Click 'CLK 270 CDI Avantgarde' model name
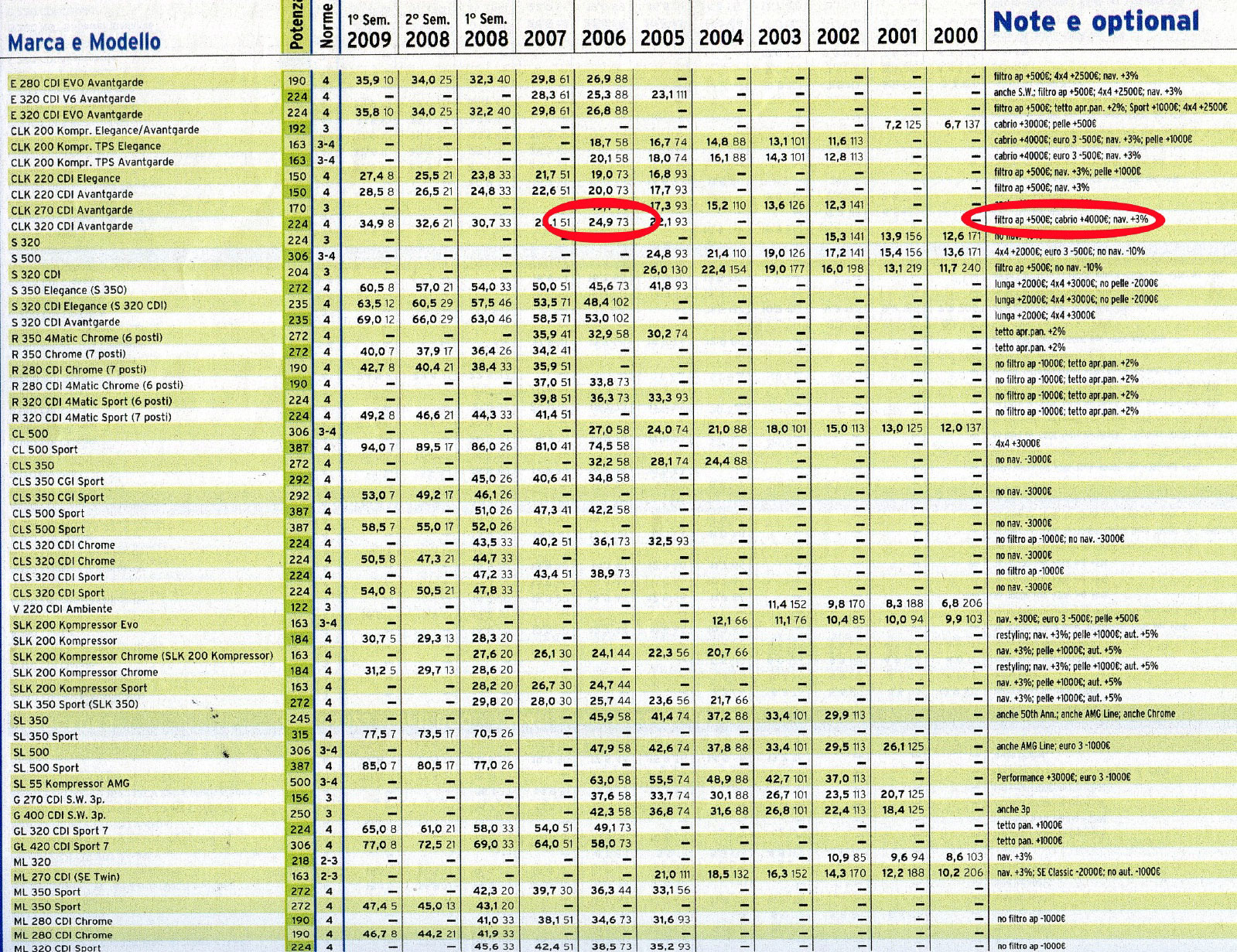Image resolution: width=1237 pixels, height=952 pixels. [71, 210]
